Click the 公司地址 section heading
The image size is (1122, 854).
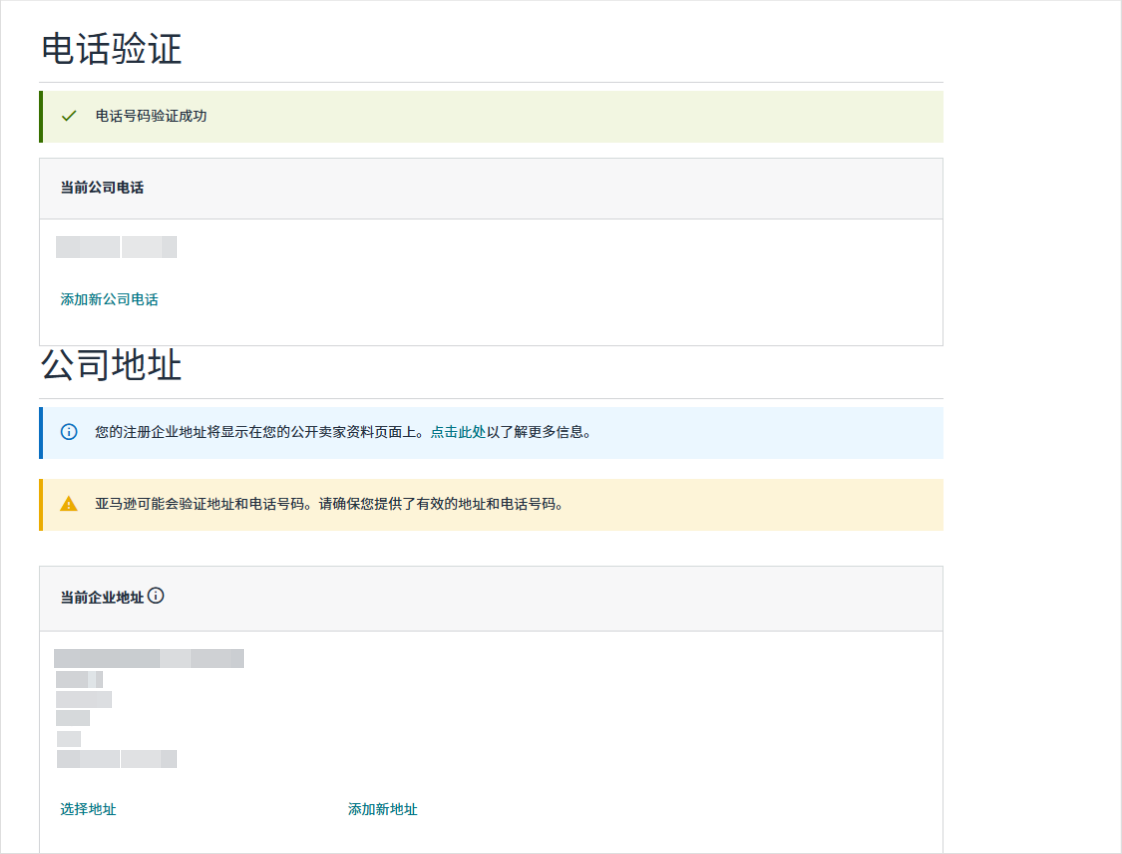point(112,366)
